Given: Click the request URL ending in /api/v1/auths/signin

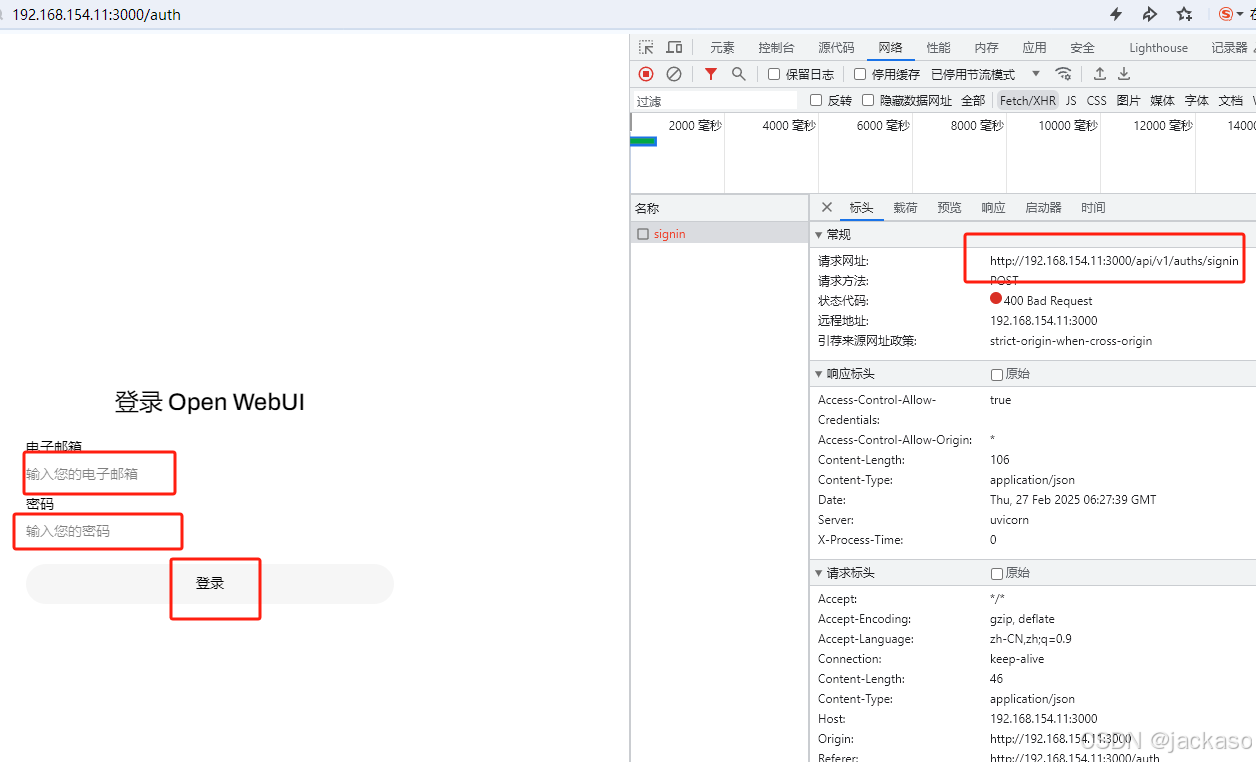Looking at the screenshot, I should pos(1114,261).
